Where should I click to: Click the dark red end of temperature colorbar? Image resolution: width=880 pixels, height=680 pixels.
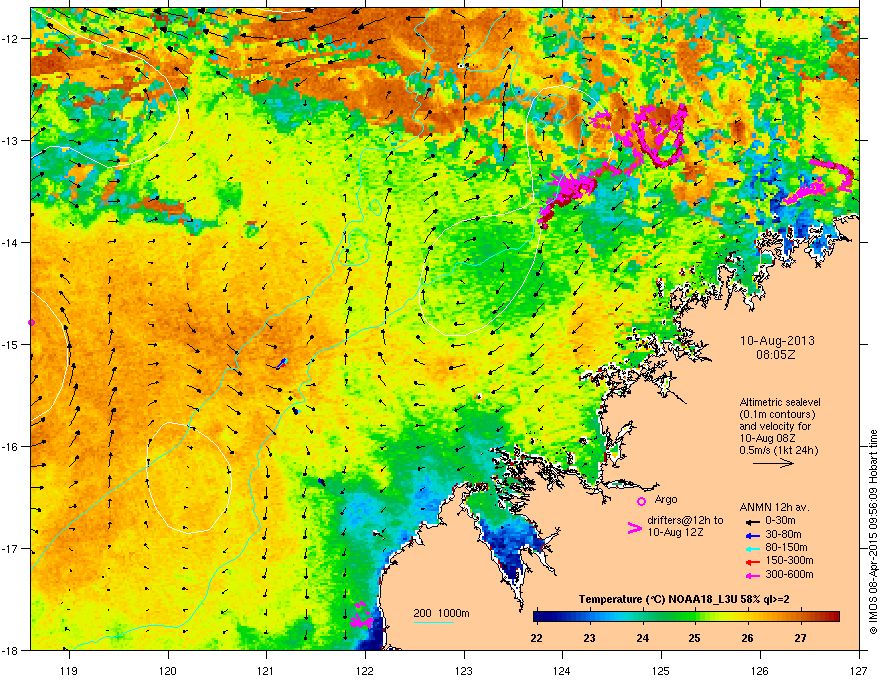tap(833, 617)
